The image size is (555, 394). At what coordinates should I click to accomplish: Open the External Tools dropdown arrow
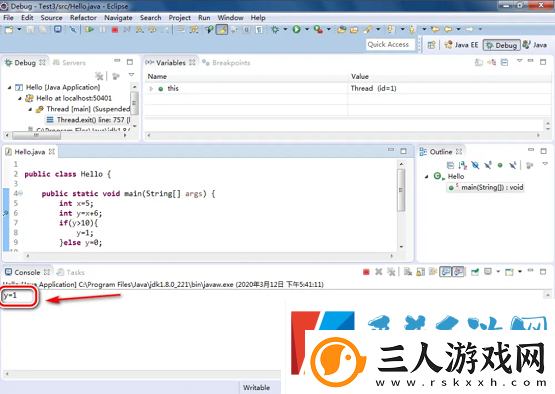click(x=328, y=29)
